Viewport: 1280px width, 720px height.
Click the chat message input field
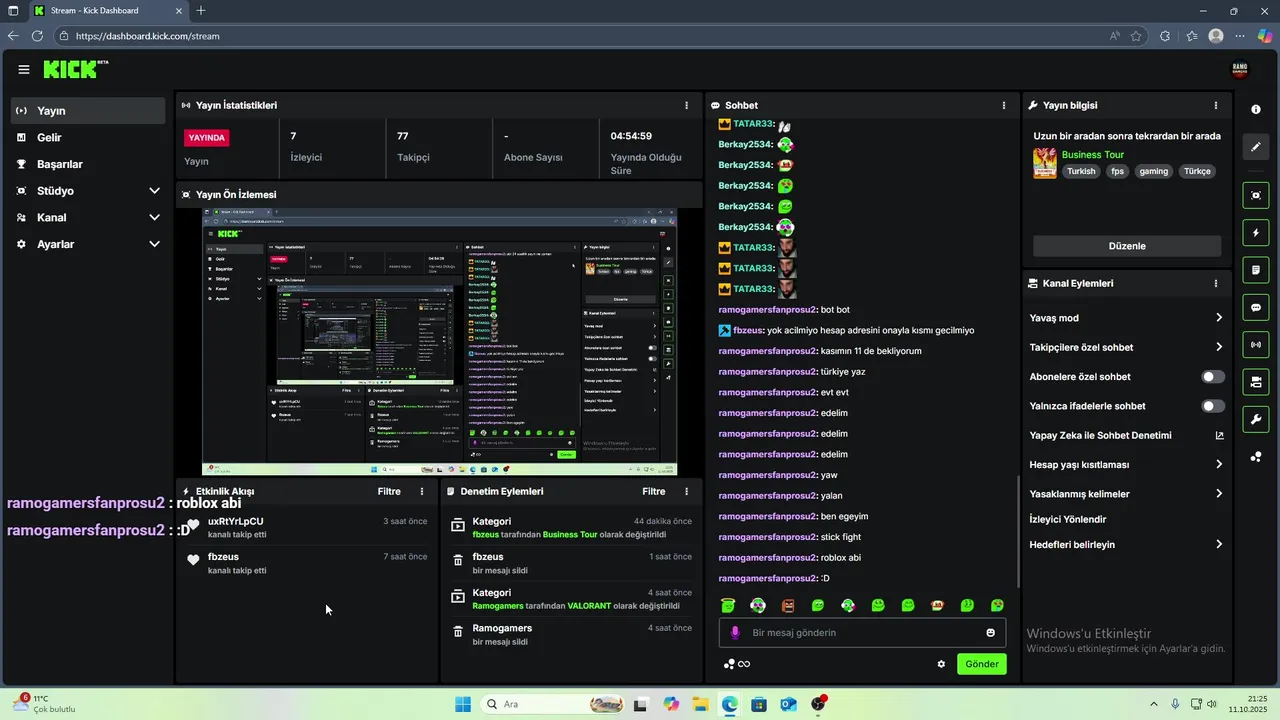click(862, 633)
